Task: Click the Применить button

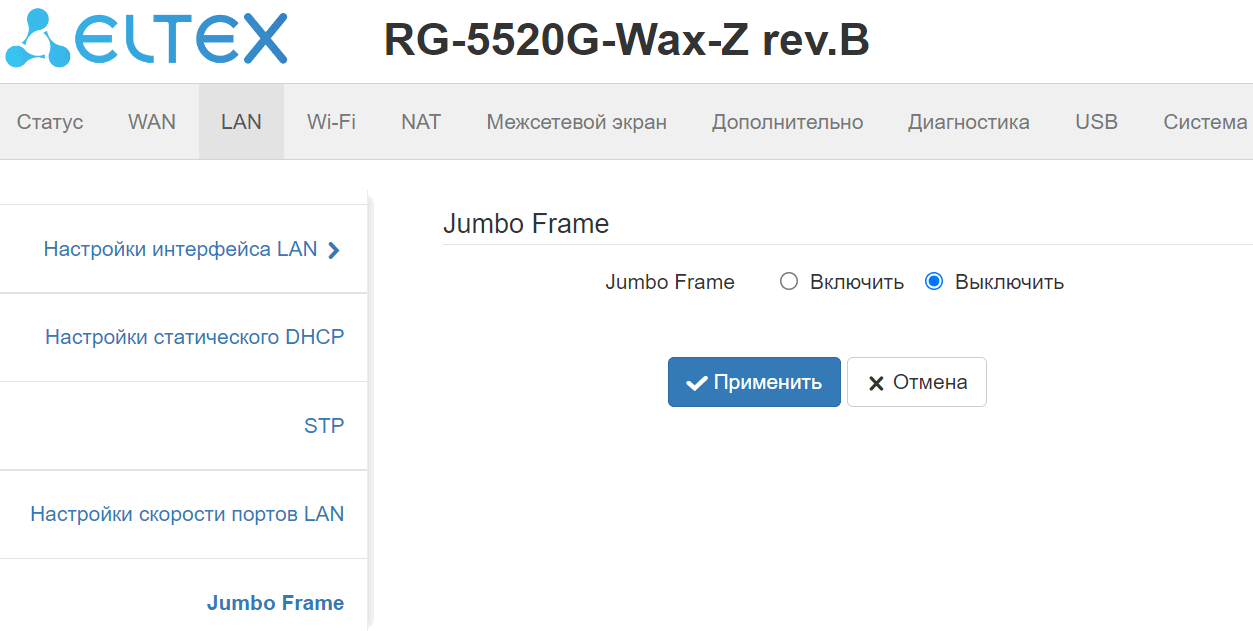Action: (x=754, y=382)
